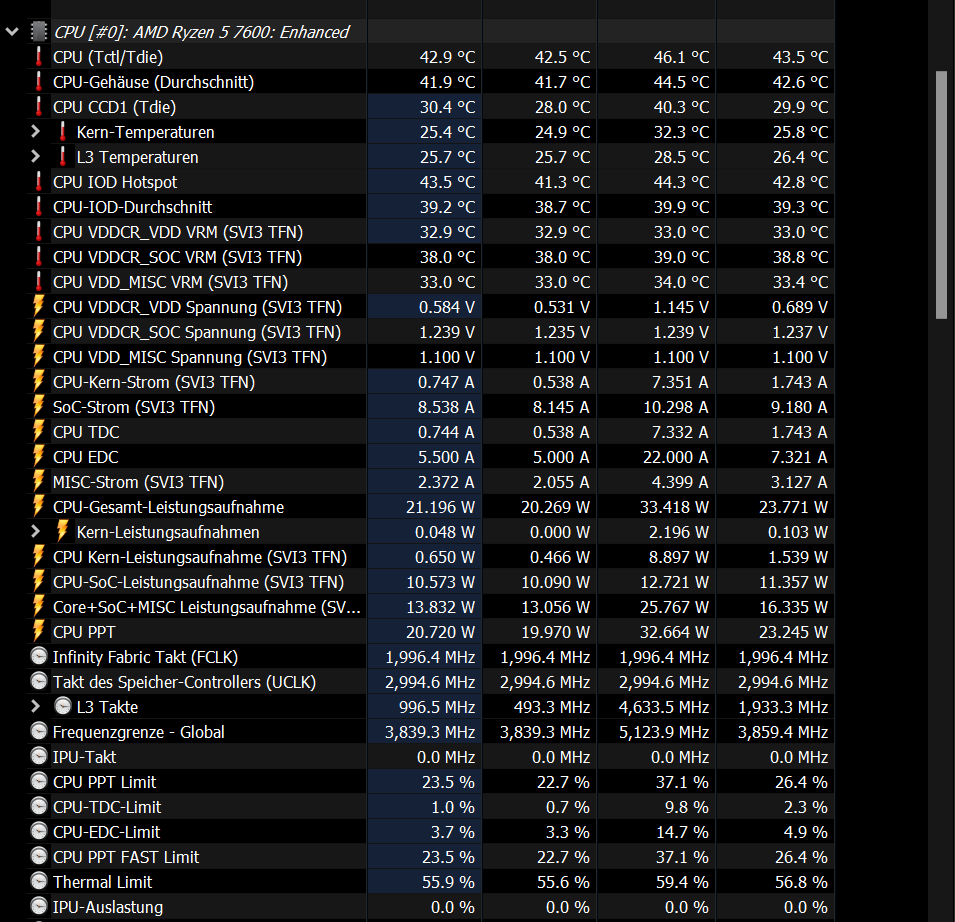955x922 pixels.
Task: Click lightning icon of CPU TDC
Action: (x=38, y=431)
